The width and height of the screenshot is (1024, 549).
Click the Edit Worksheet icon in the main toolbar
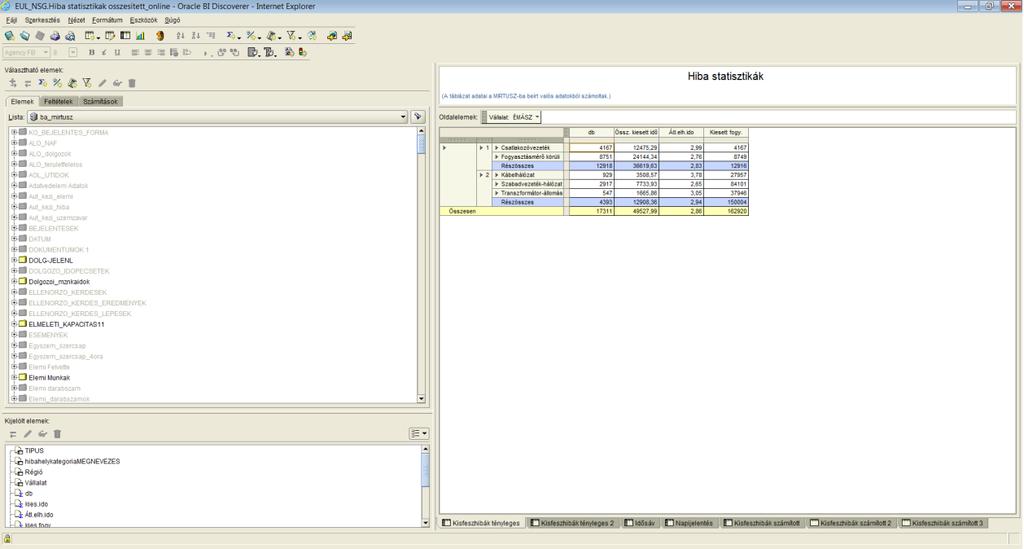click(110, 36)
